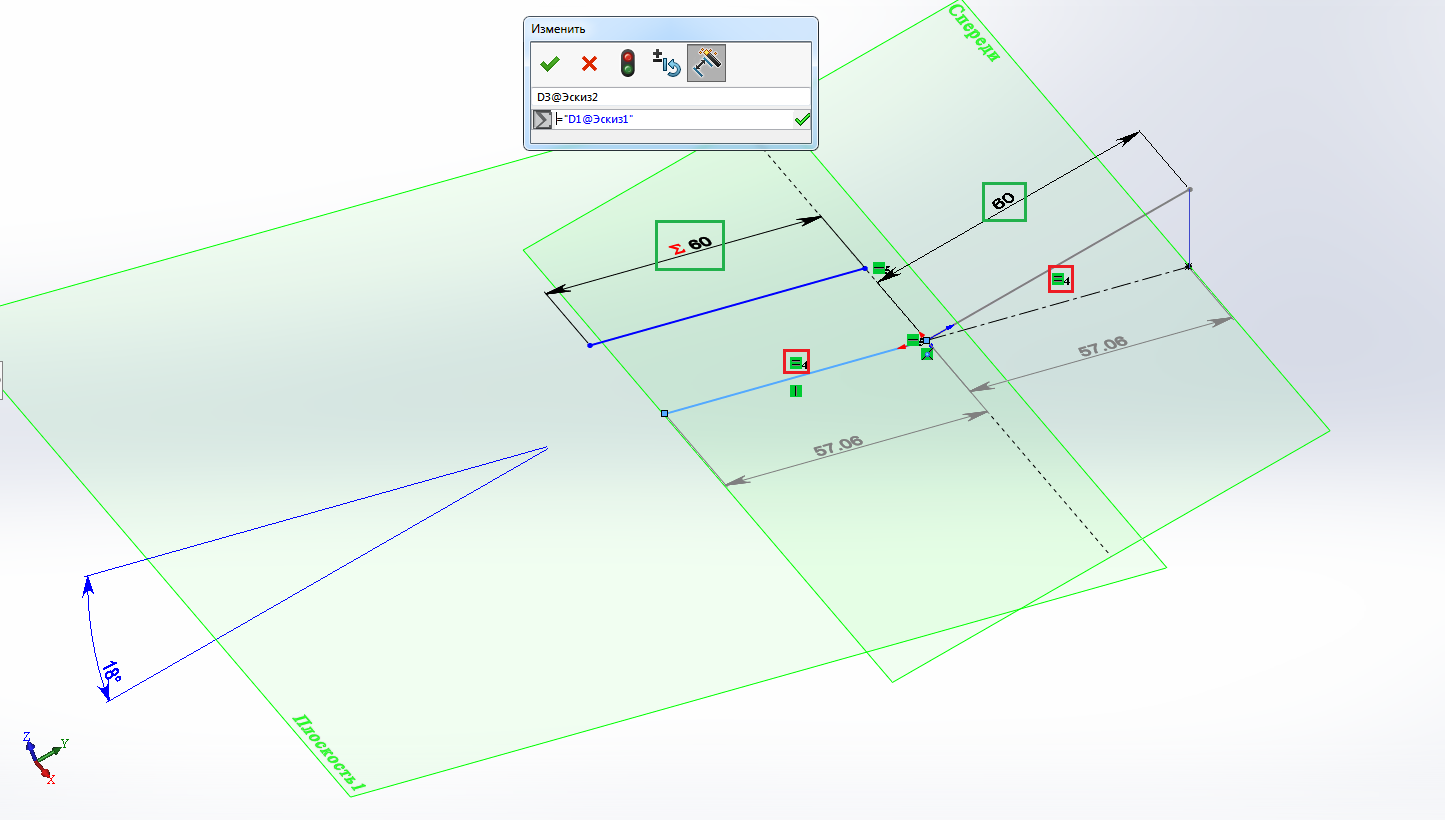Click the Изменить dialog title bar
This screenshot has height=820, width=1445.
click(x=671, y=29)
